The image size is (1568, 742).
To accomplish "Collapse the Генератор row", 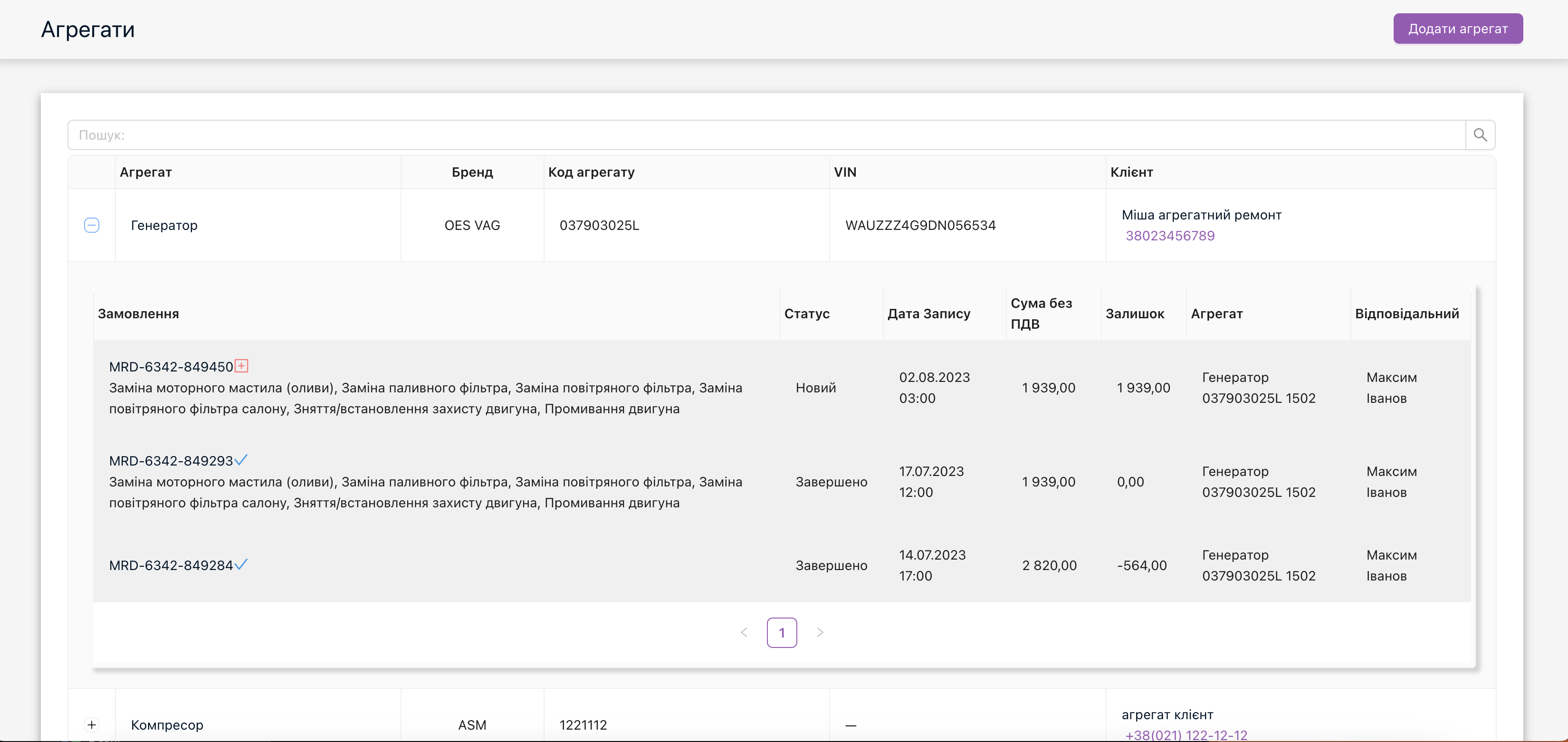I will 91,225.
